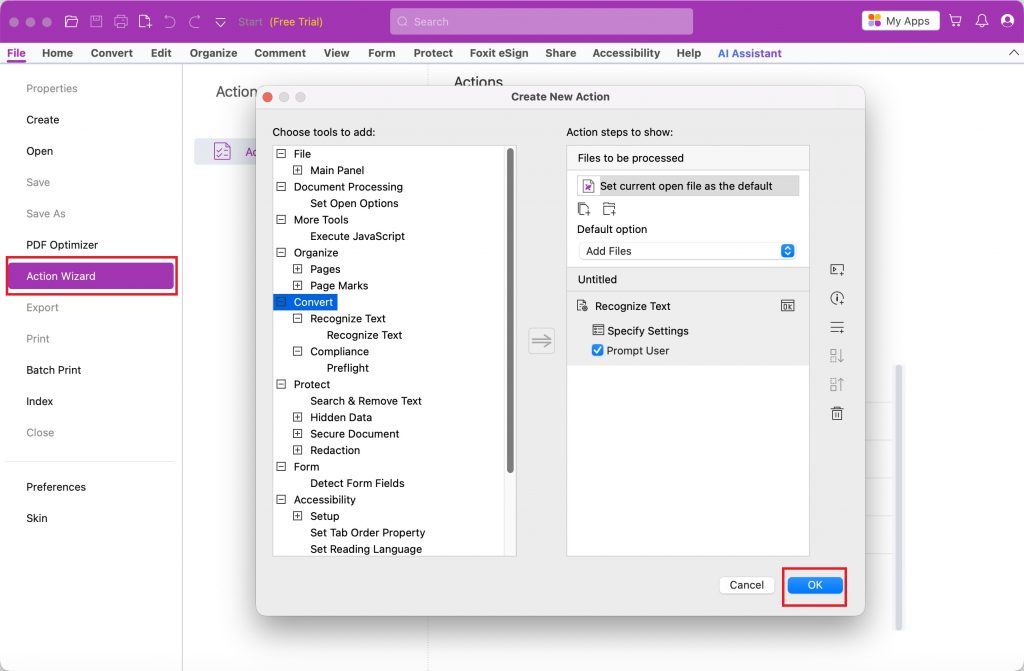Open the notifications bell icon
Screen dimensions: 1024x671
[982, 21]
